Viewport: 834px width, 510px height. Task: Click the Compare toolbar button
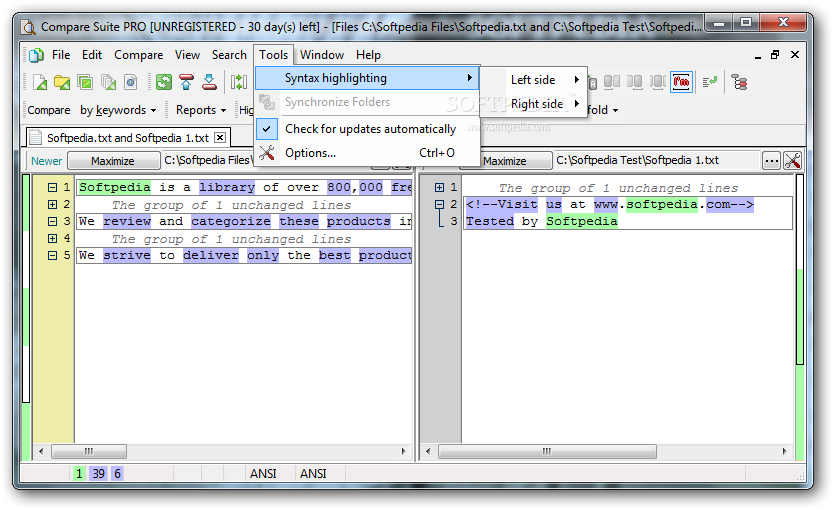pos(48,110)
